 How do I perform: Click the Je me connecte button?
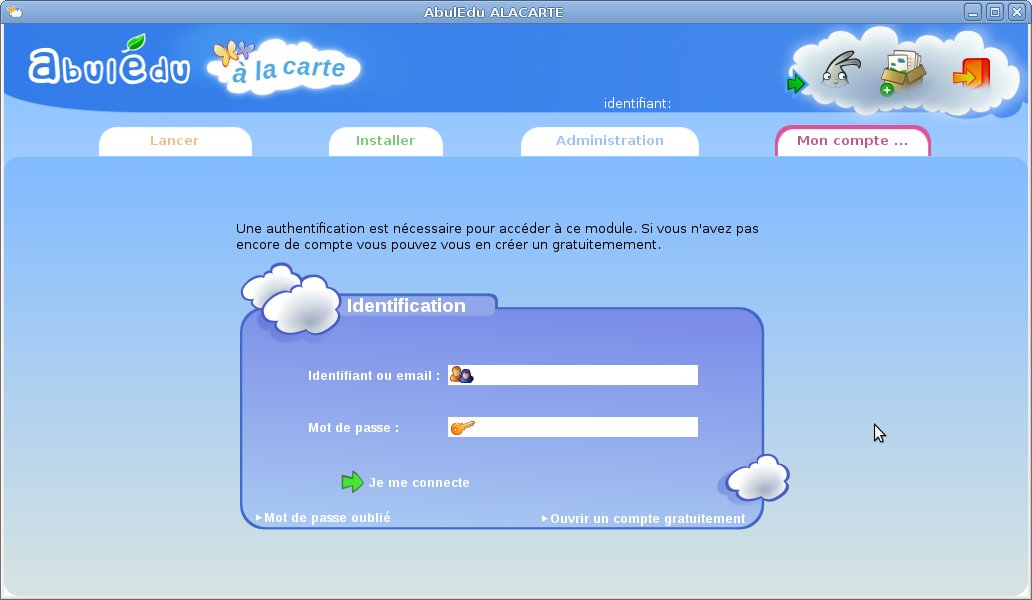coord(405,482)
